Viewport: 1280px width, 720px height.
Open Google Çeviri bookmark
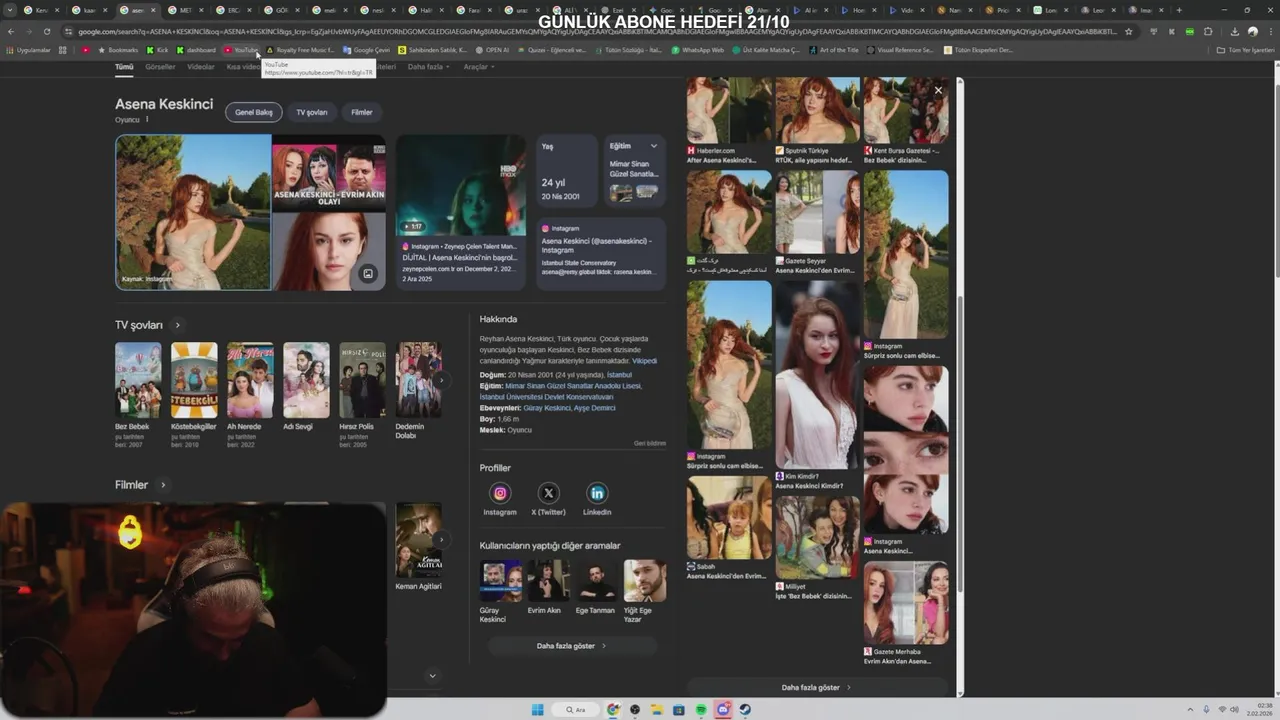pos(366,49)
